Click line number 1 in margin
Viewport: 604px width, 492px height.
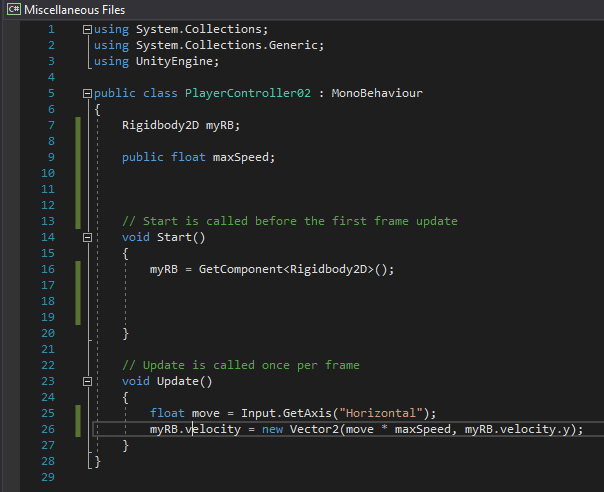click(51, 29)
